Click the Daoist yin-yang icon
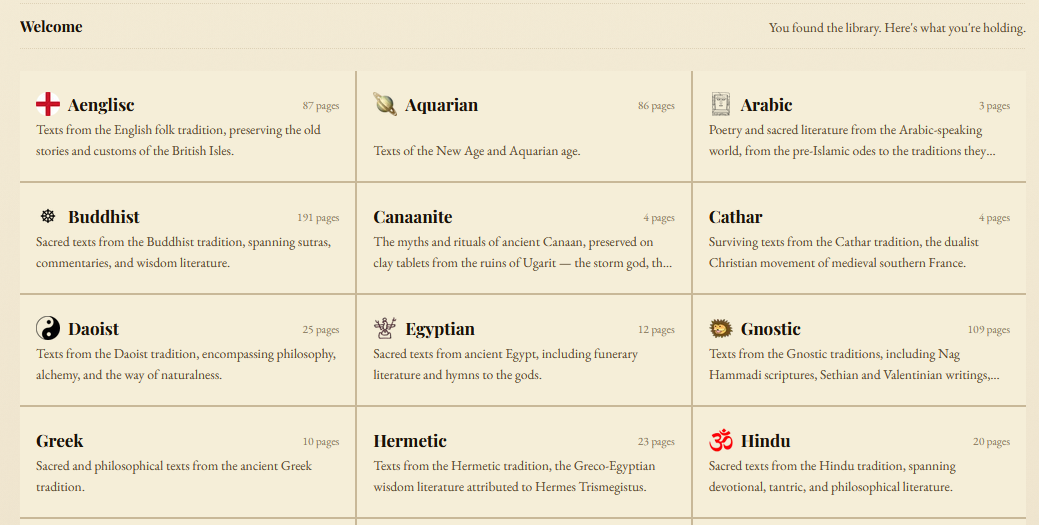Screen dimensions: 1039x525 [48, 328]
